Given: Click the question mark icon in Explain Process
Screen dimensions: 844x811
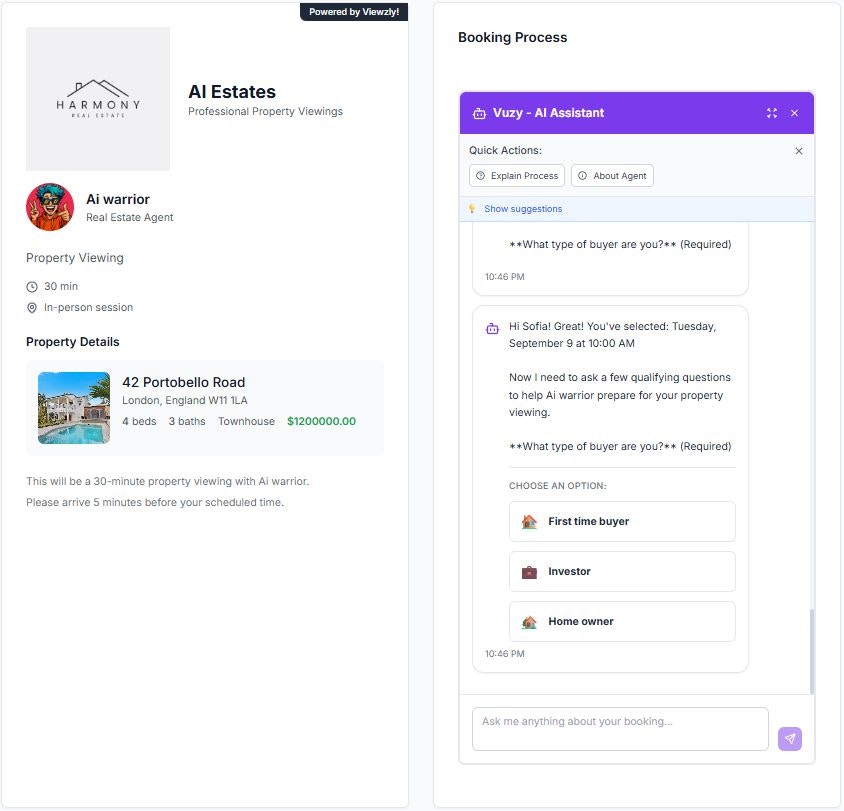Looking at the screenshot, I should coord(479,175).
